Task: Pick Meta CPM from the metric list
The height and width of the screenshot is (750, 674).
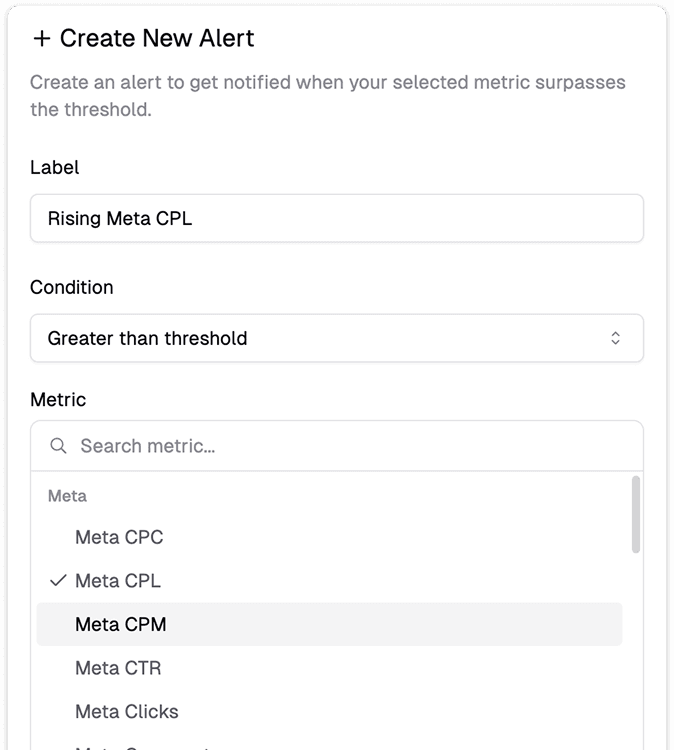Action: [121, 625]
